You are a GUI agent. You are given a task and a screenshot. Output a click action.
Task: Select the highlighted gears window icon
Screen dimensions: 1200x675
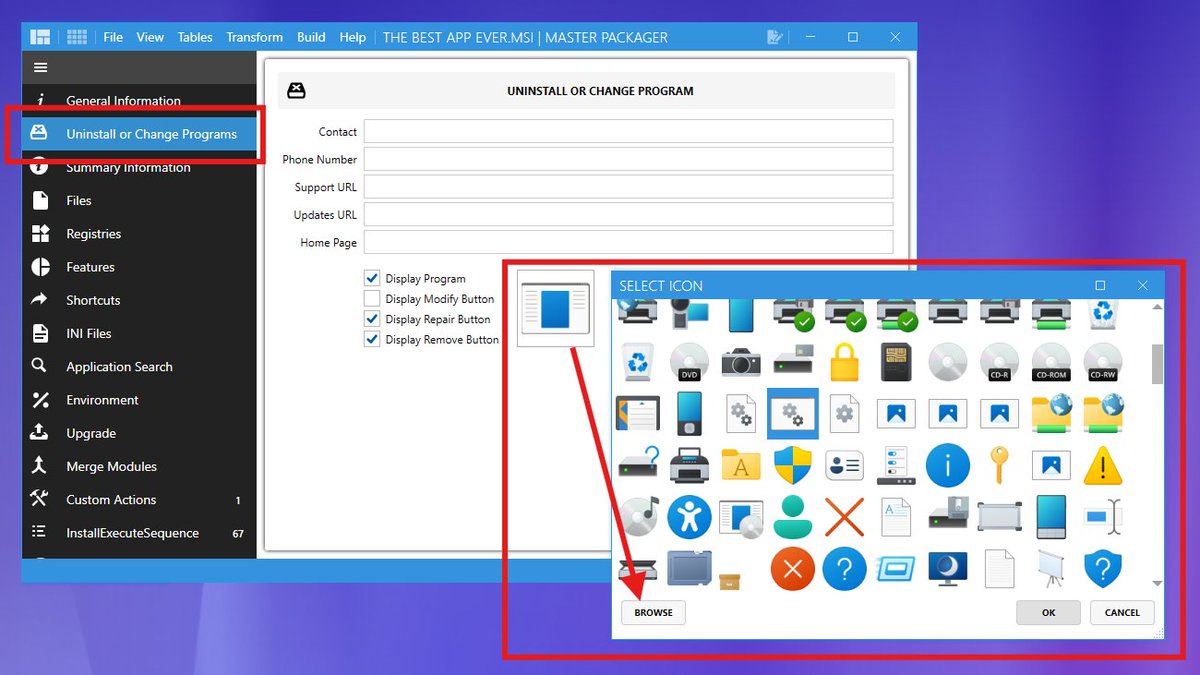coord(793,413)
